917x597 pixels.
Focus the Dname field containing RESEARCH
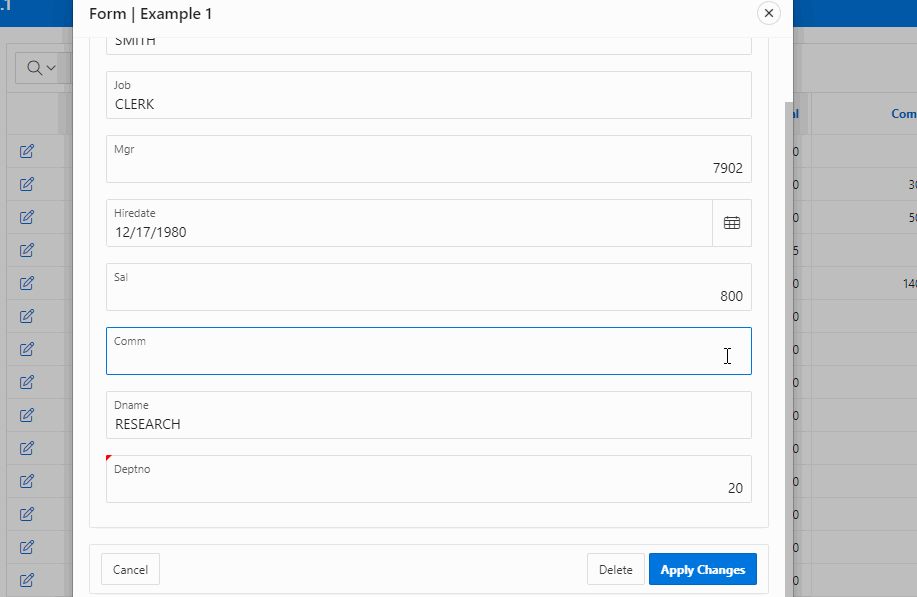[428, 424]
